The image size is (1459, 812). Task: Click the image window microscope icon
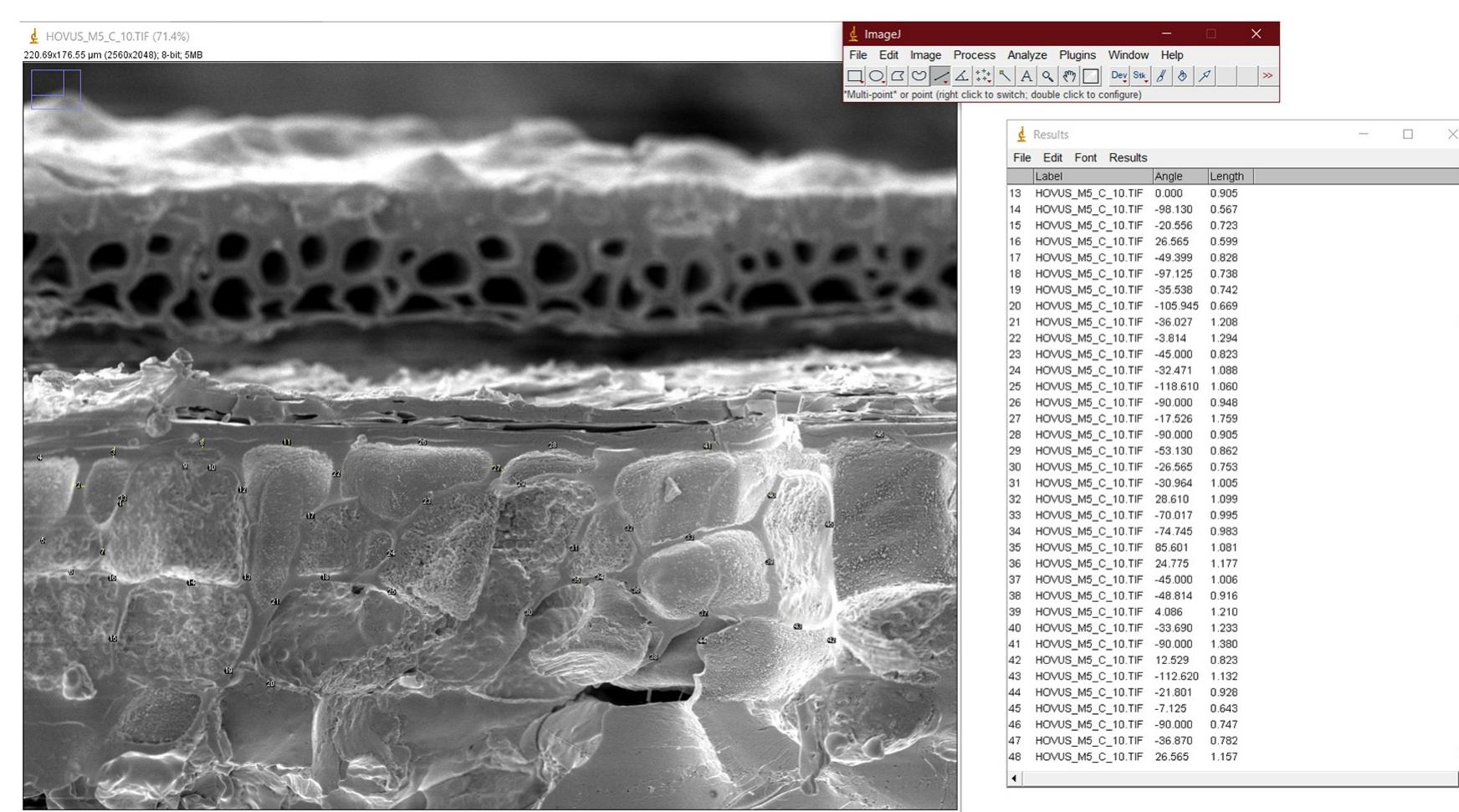point(34,37)
